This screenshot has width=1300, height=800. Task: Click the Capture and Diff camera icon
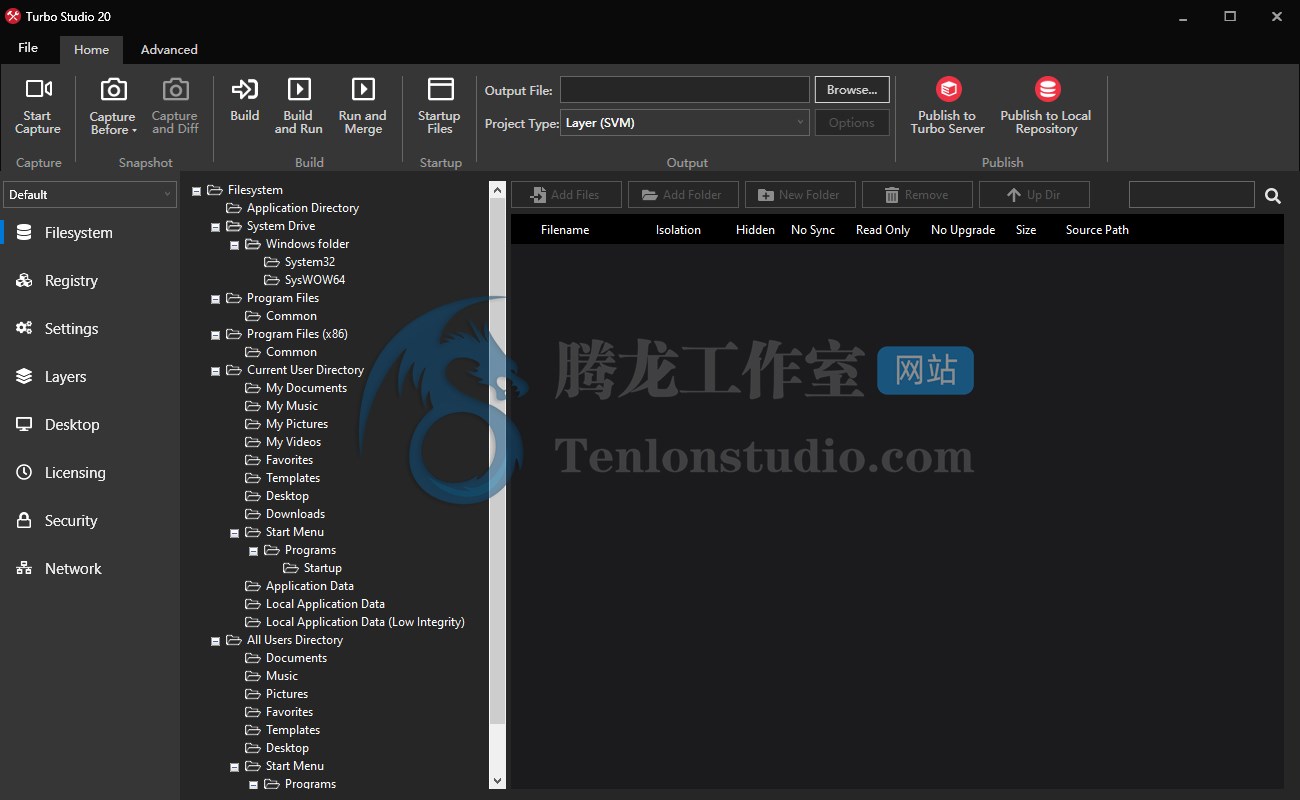[x=175, y=90]
